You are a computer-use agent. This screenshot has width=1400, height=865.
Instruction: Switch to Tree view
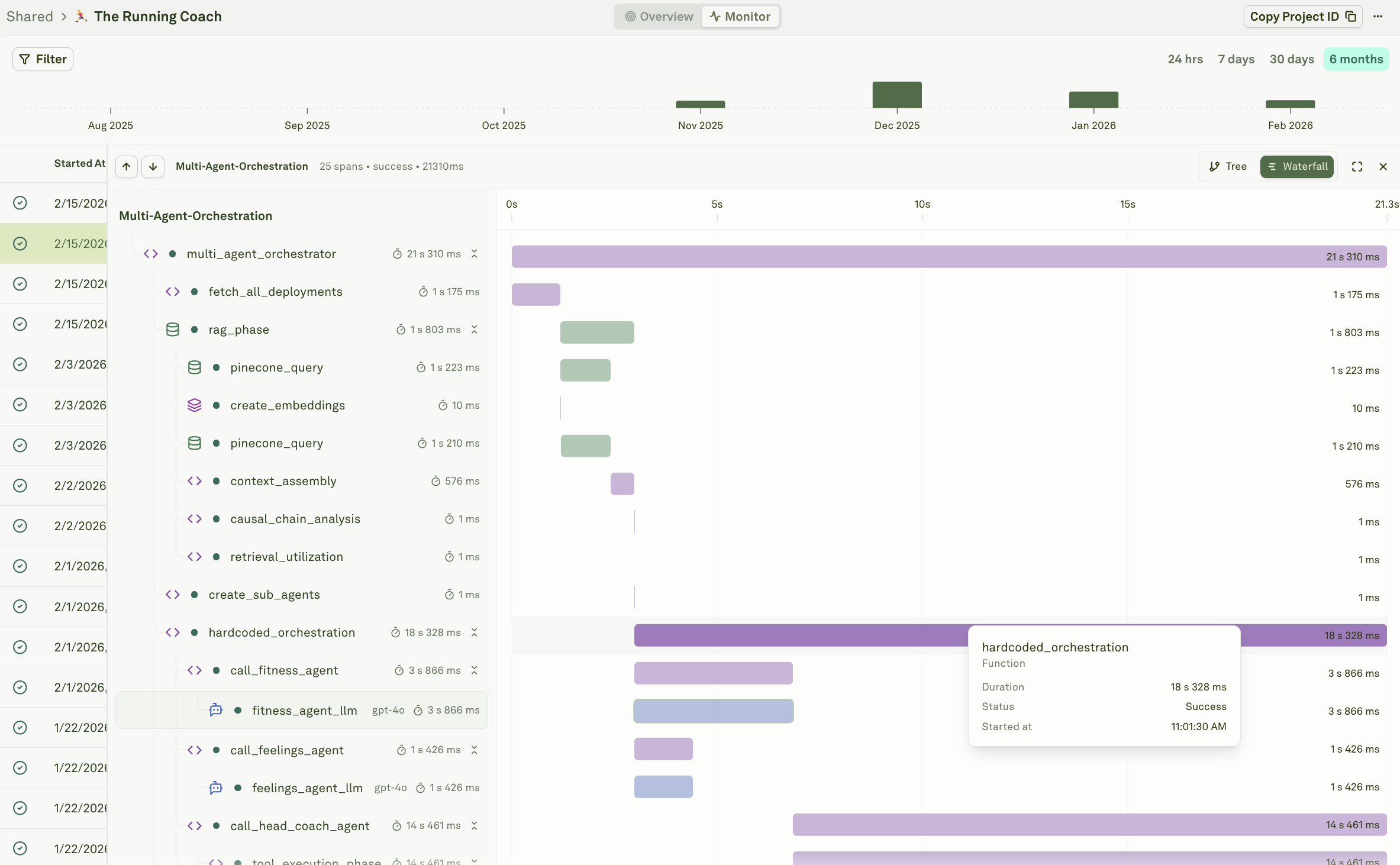click(x=1228, y=167)
